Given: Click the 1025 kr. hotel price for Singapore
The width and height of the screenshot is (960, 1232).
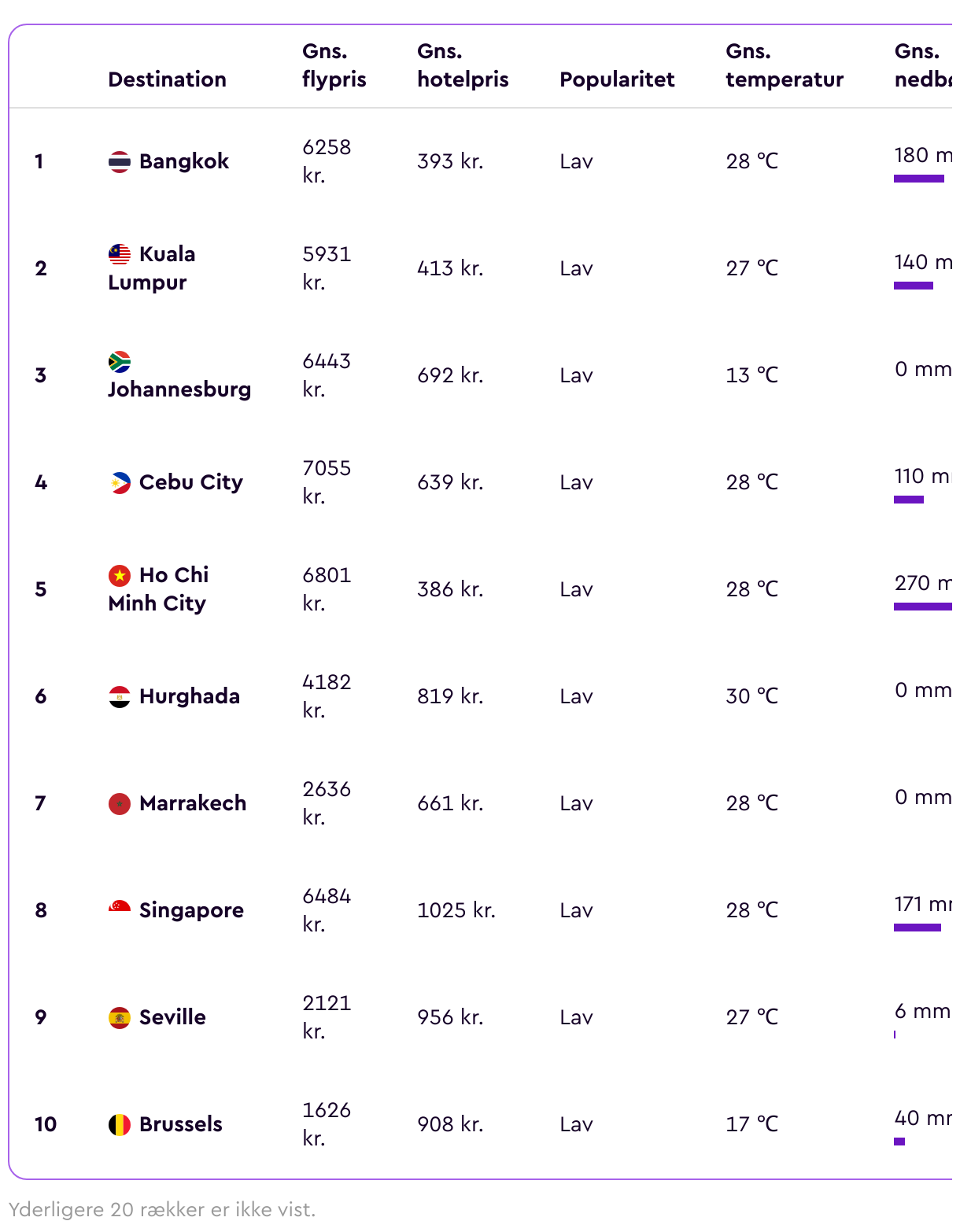Looking at the screenshot, I should pyautogui.click(x=456, y=910).
